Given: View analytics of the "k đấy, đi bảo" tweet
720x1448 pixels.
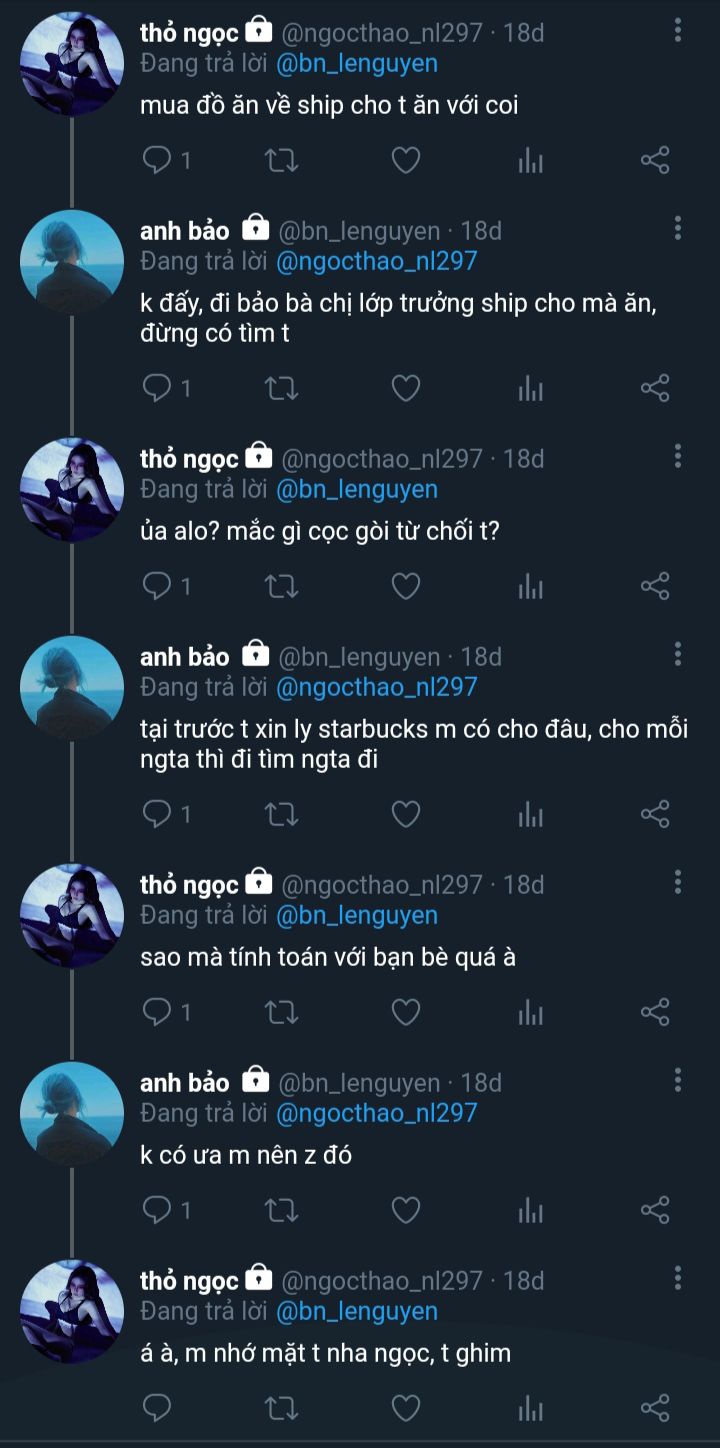Looking at the screenshot, I should click(x=530, y=388).
